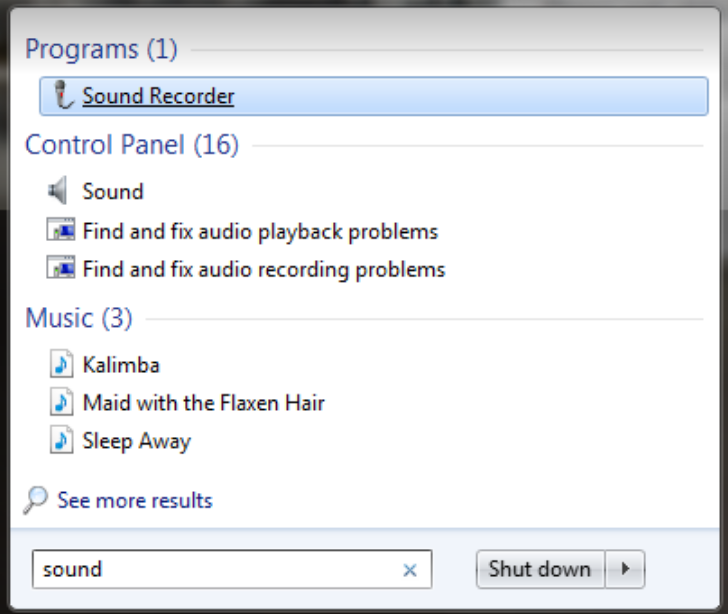The image size is (728, 614).
Task: Click the Programs (1) category header
Action: tap(101, 48)
